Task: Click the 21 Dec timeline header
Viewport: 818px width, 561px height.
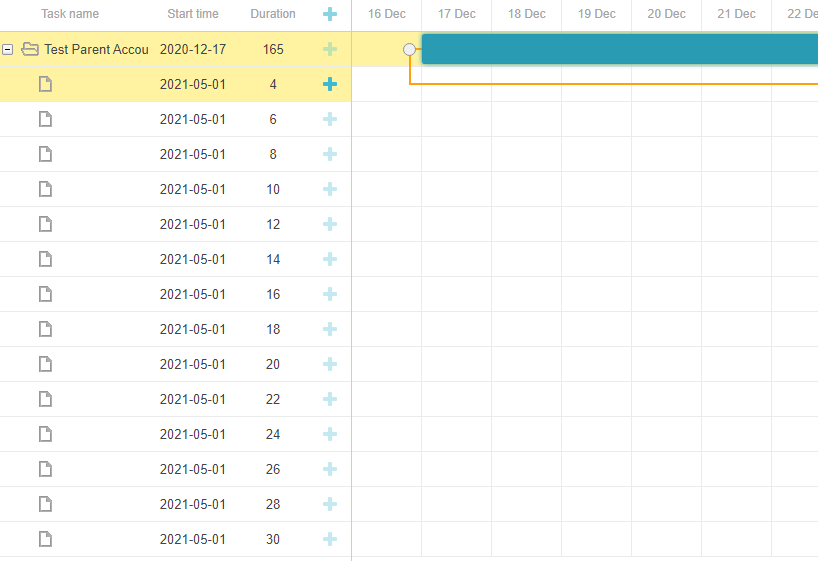Action: (736, 14)
